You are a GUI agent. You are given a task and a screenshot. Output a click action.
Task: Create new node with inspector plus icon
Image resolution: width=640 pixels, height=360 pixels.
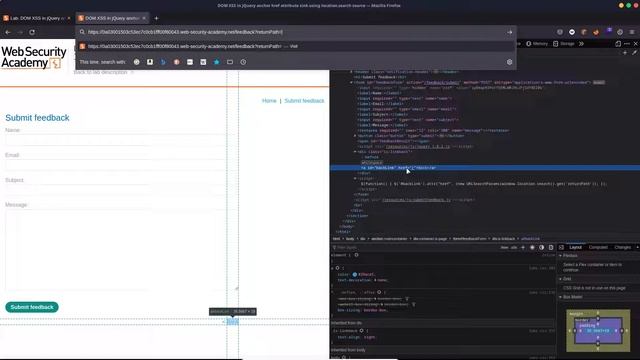tap(625, 53)
